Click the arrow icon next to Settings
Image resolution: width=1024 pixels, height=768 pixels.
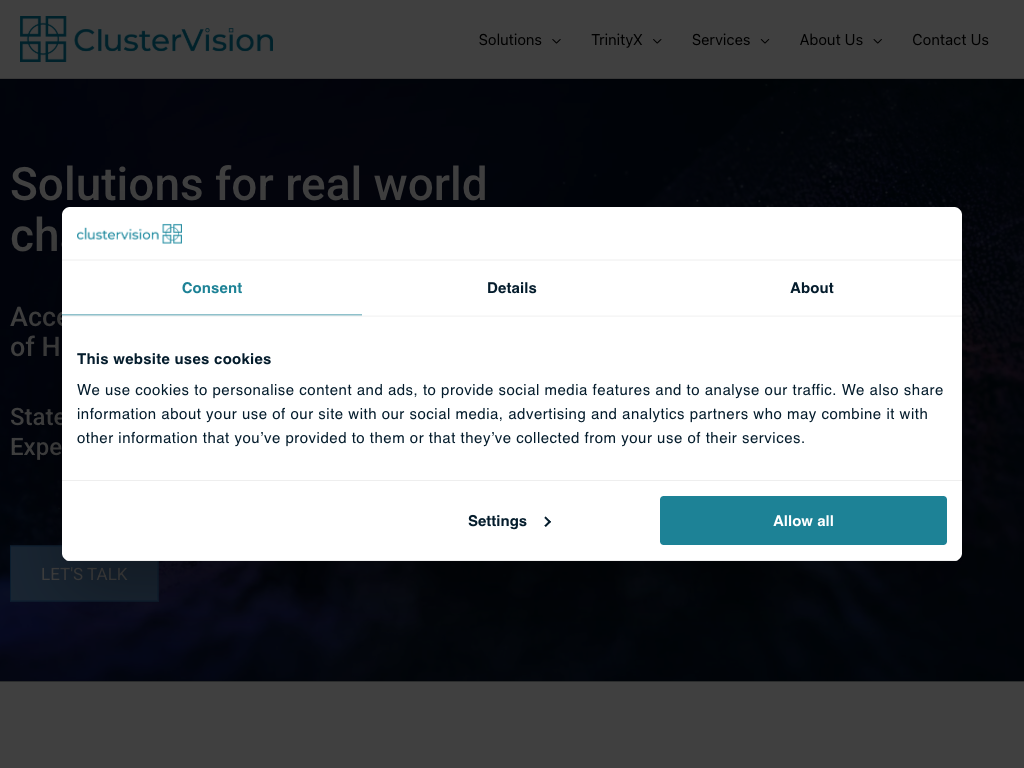548,522
